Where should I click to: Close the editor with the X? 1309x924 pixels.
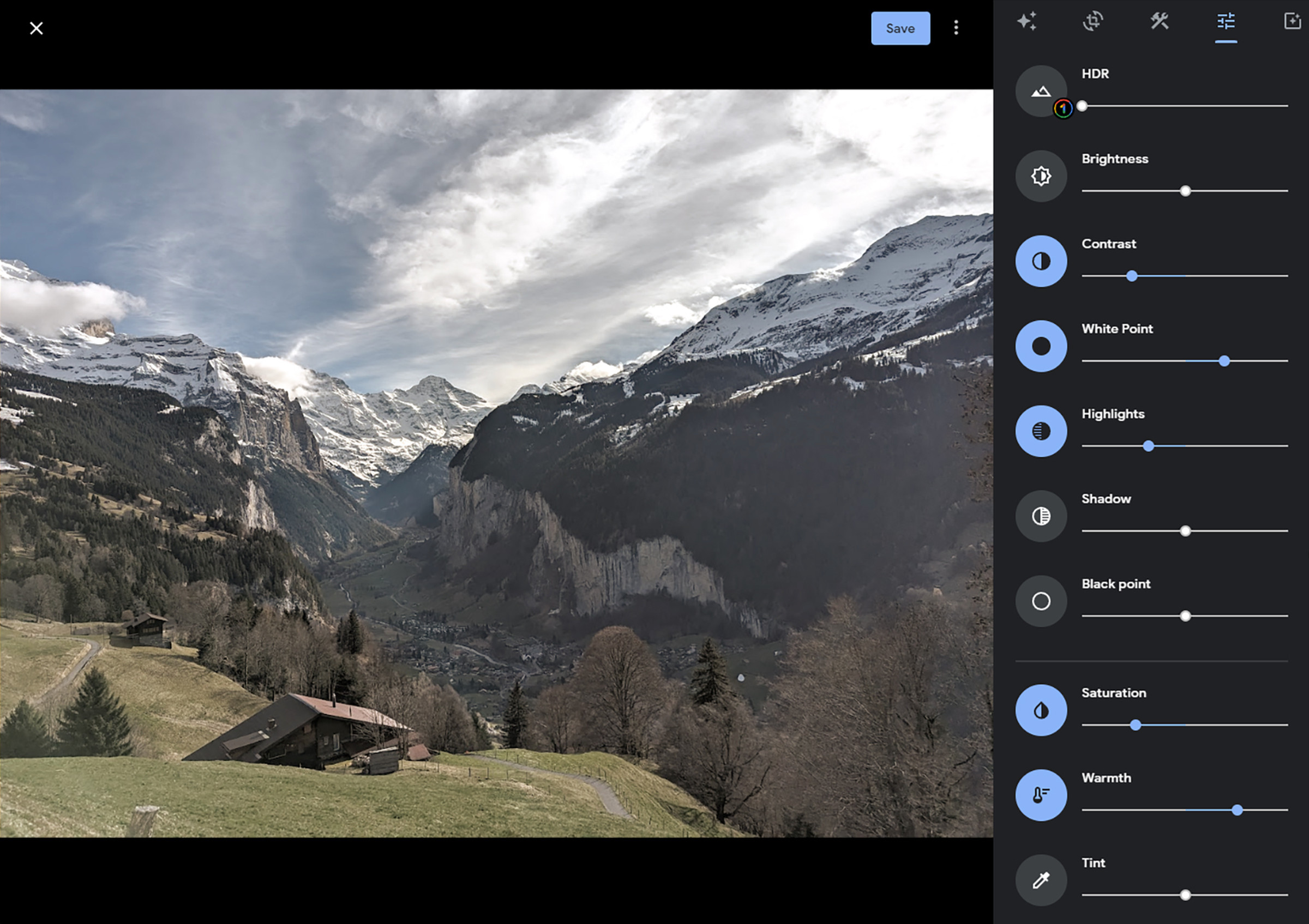point(36,28)
